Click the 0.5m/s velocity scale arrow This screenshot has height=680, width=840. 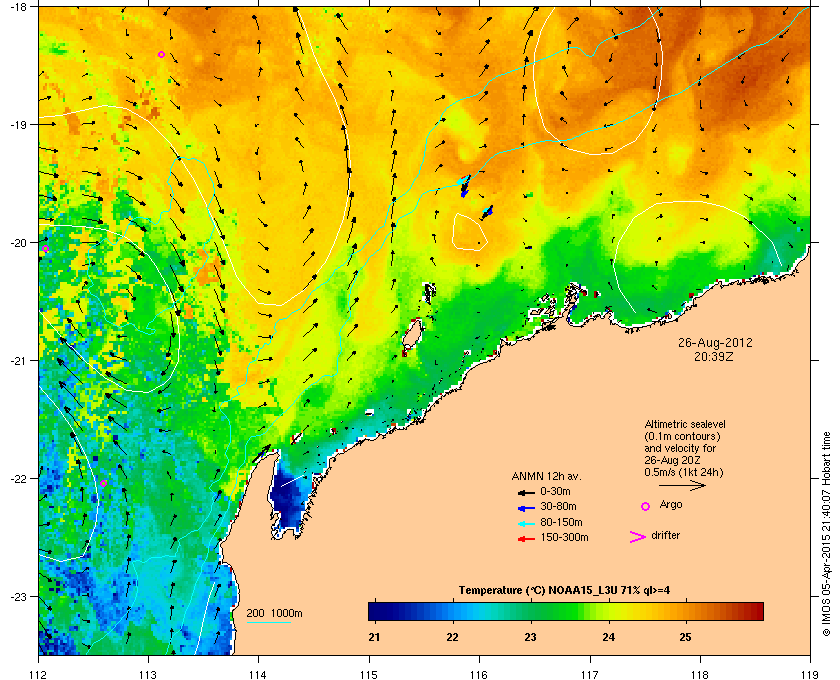682,486
